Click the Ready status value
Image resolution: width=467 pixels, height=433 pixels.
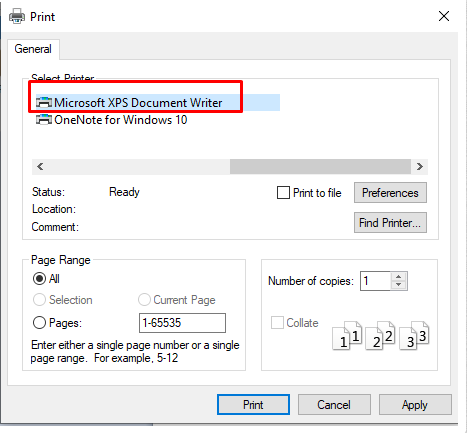[124, 192]
